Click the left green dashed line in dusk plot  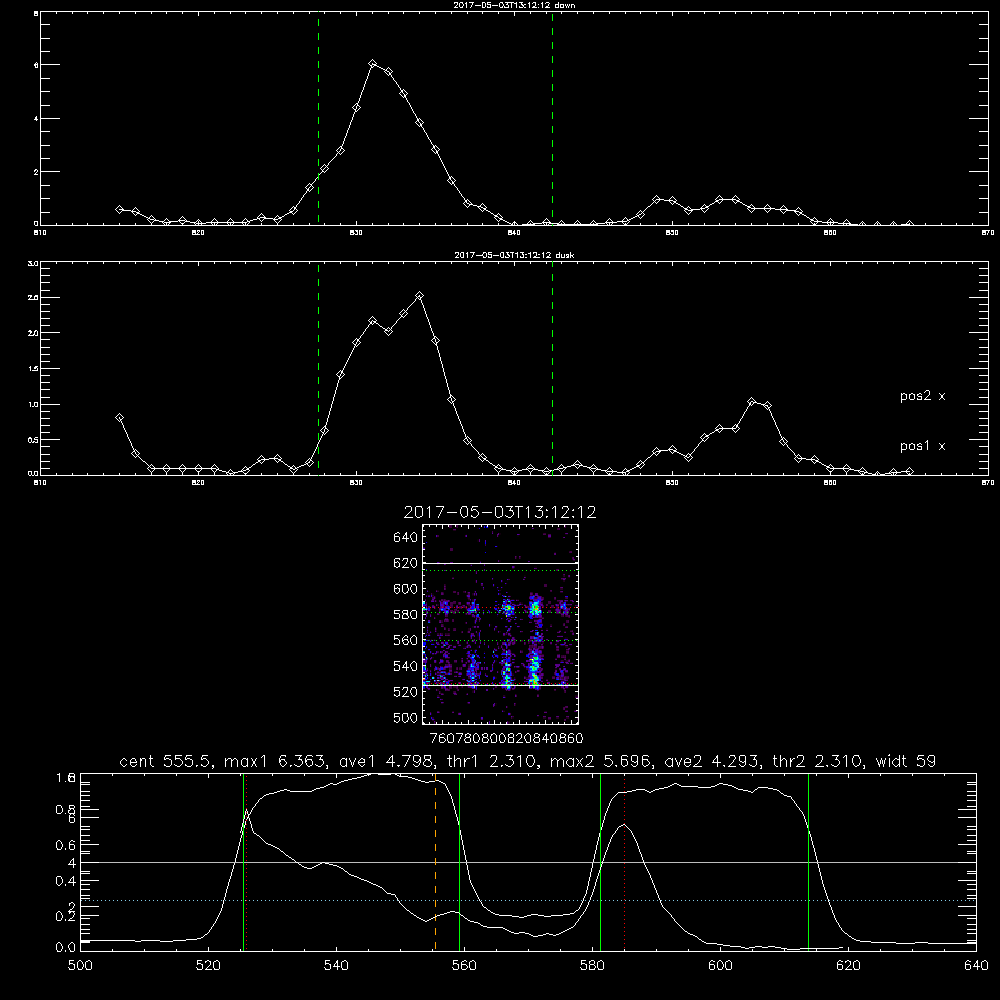(318, 369)
